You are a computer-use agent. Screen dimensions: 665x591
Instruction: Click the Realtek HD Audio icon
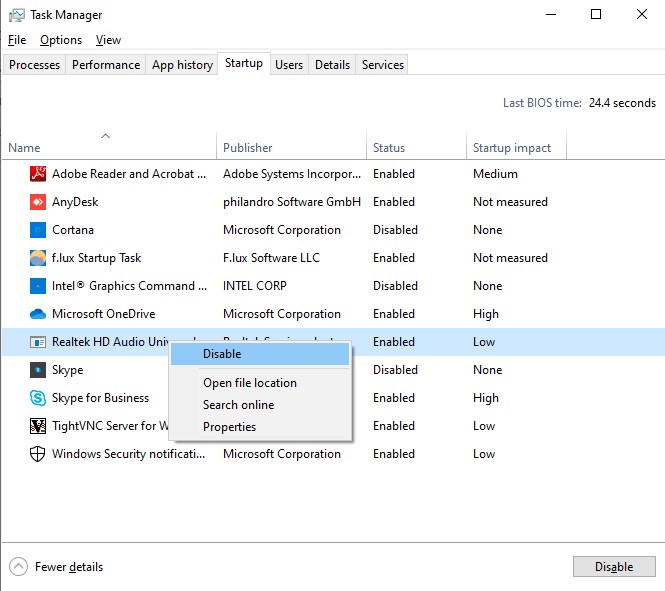pyautogui.click(x=38, y=342)
